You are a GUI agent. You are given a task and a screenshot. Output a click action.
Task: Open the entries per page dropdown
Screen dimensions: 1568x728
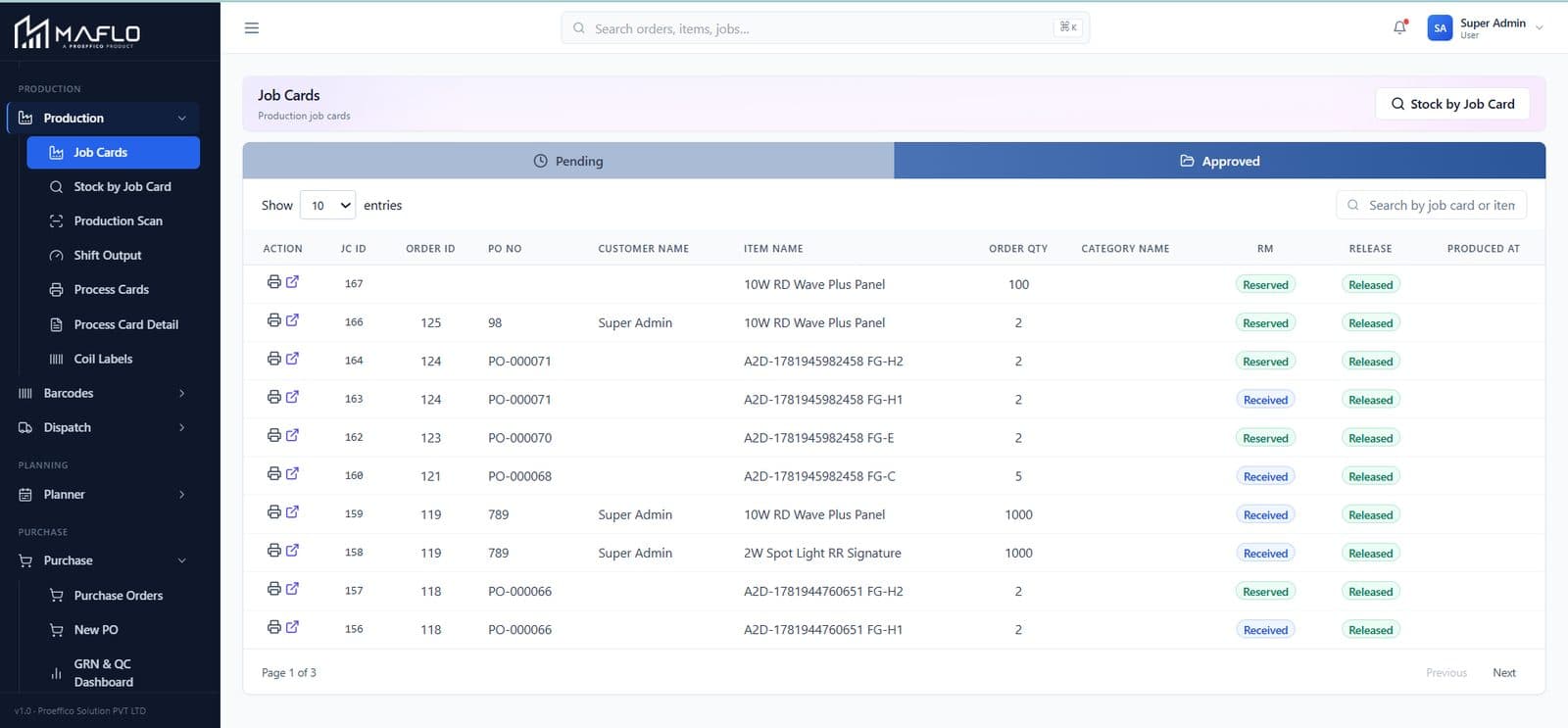click(327, 206)
